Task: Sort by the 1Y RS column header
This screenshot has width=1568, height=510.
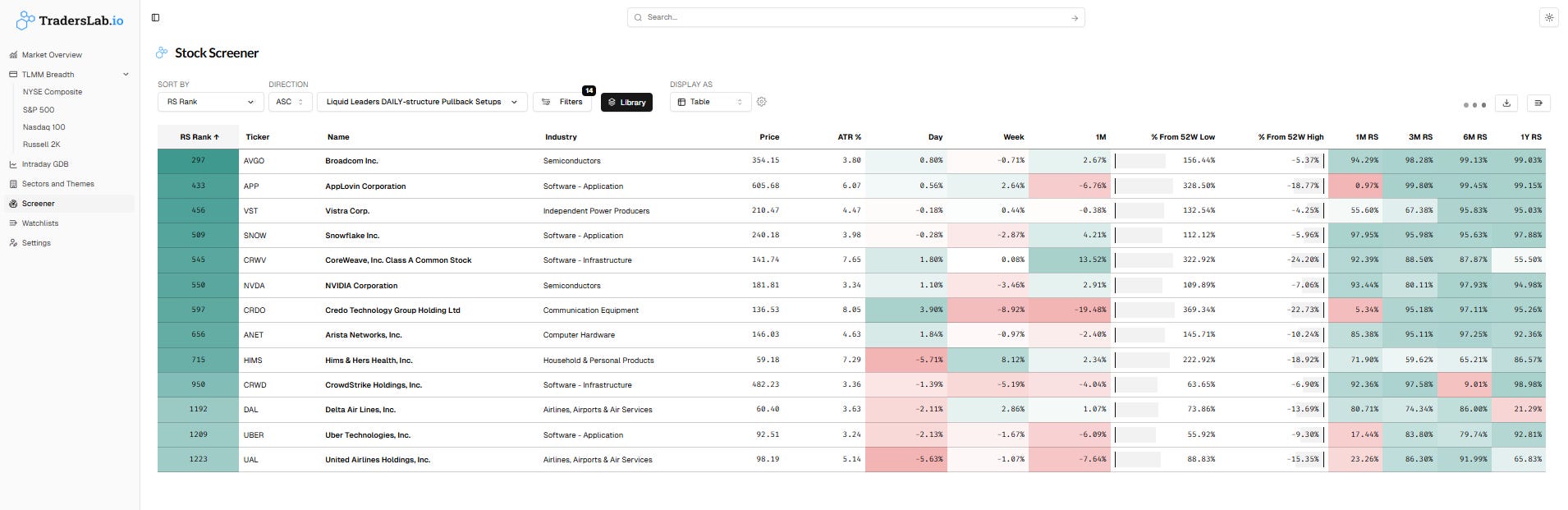Action: [1530, 137]
